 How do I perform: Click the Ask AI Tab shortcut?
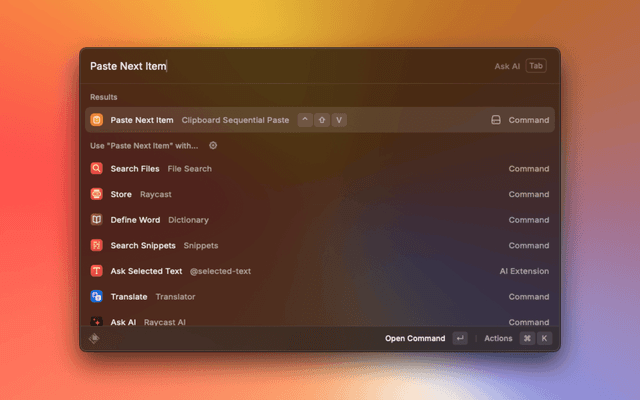pyautogui.click(x=536, y=66)
